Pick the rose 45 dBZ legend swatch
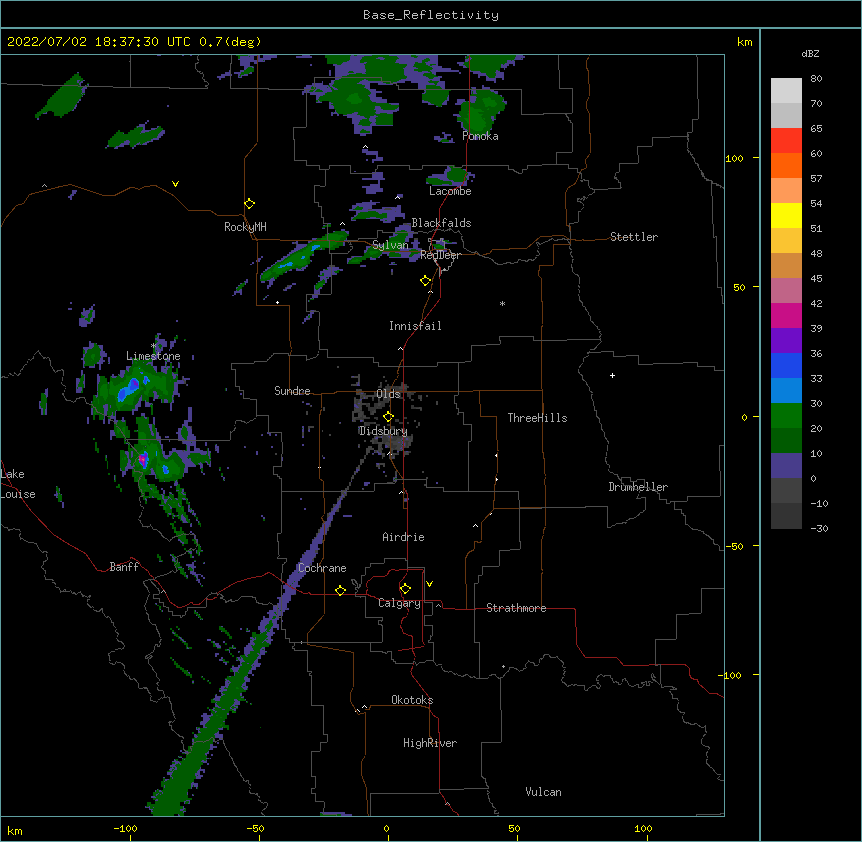Viewport: 862px width, 842px height. [786, 290]
